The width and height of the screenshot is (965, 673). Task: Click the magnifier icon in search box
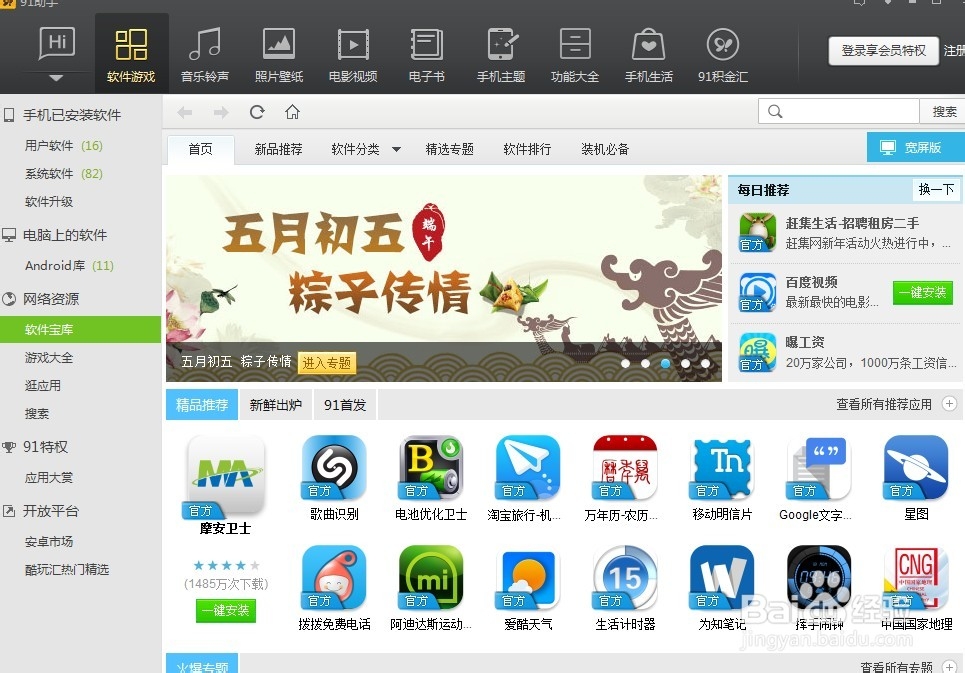775,111
